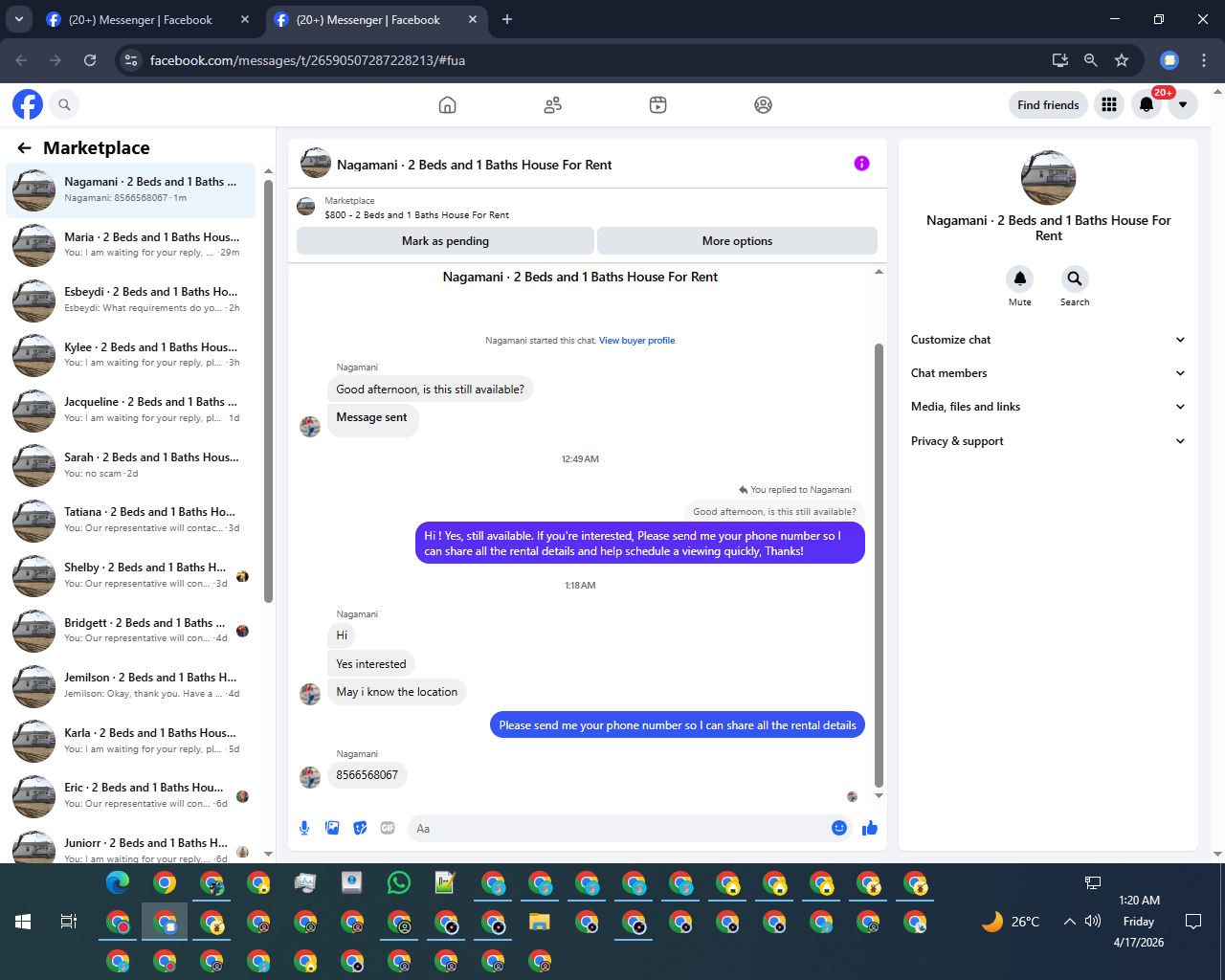Show hidden system tray icons

[x=1069, y=922]
